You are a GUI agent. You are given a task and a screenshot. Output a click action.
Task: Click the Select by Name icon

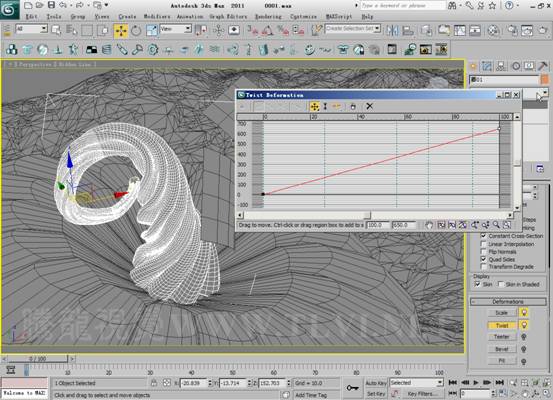tap(72, 31)
